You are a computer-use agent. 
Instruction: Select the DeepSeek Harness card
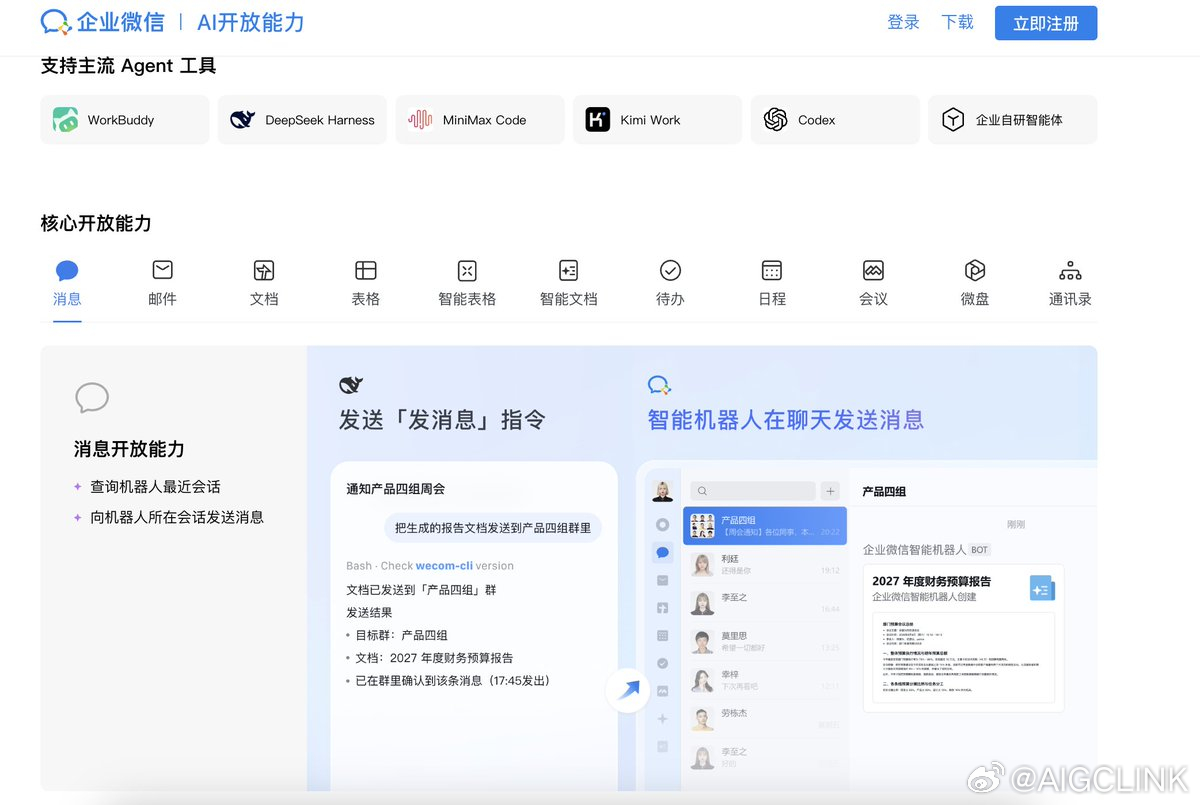pyautogui.click(x=302, y=120)
